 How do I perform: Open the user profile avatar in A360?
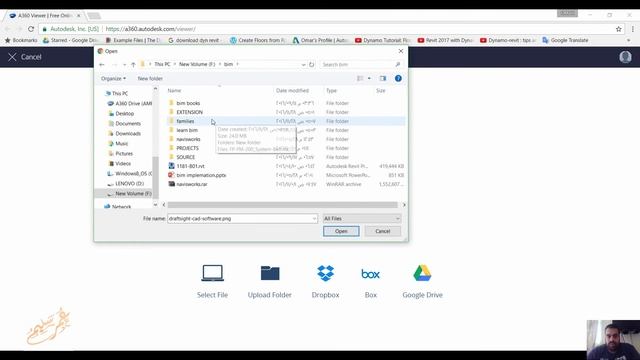625,57
